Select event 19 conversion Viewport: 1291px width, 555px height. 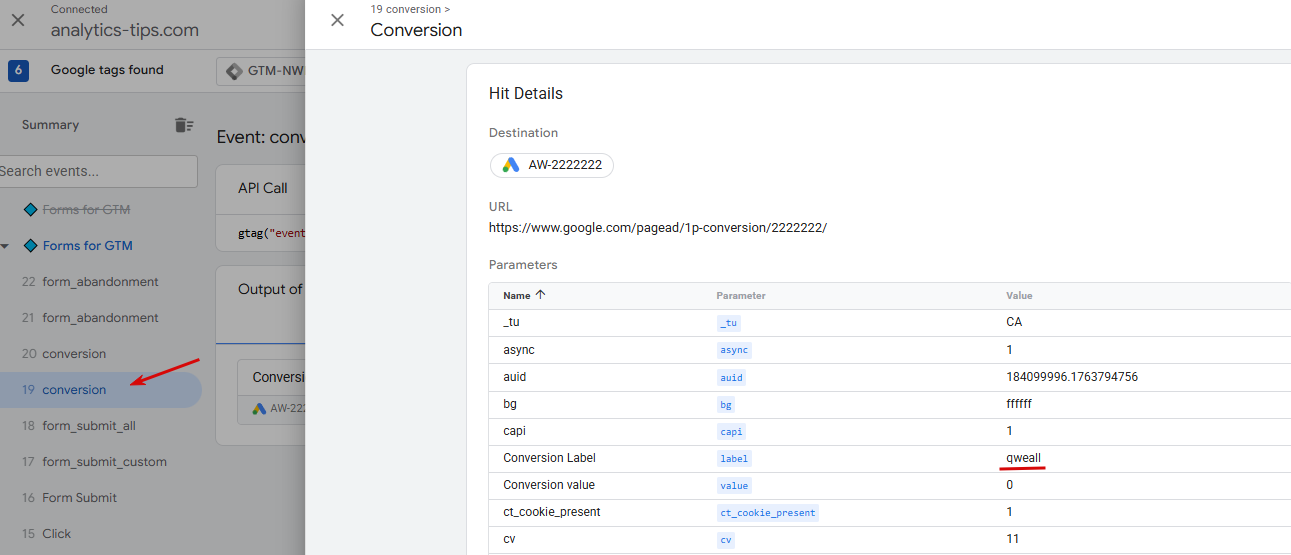coord(74,390)
